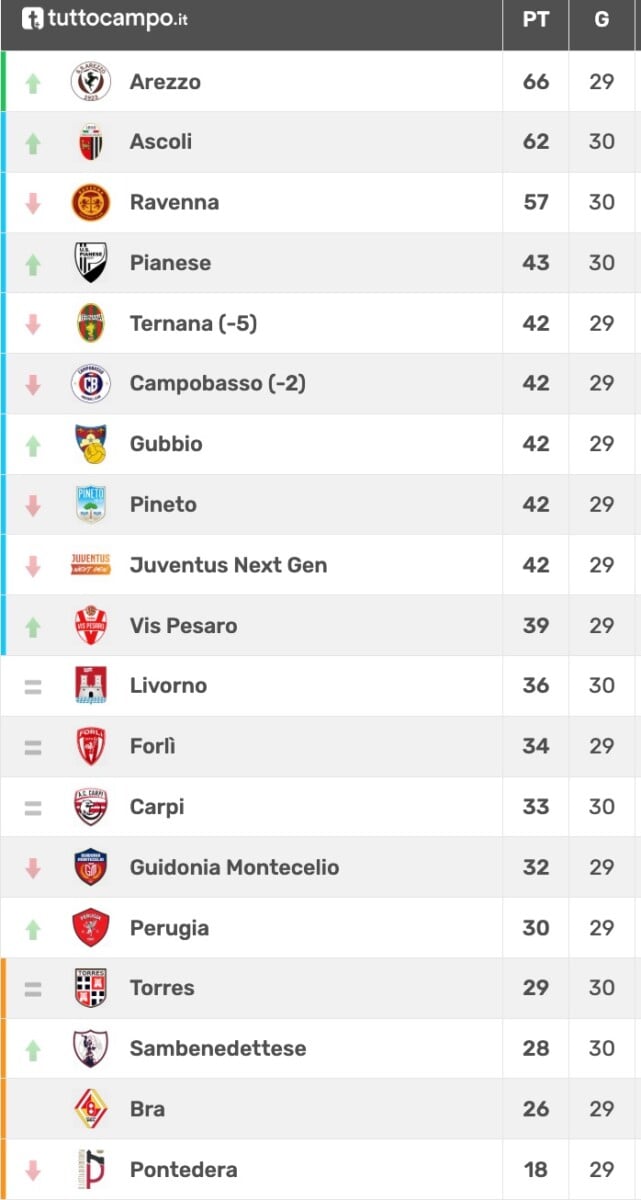
Task: Select the Juventus Next Gen logo
Action: pyautogui.click(x=91, y=565)
